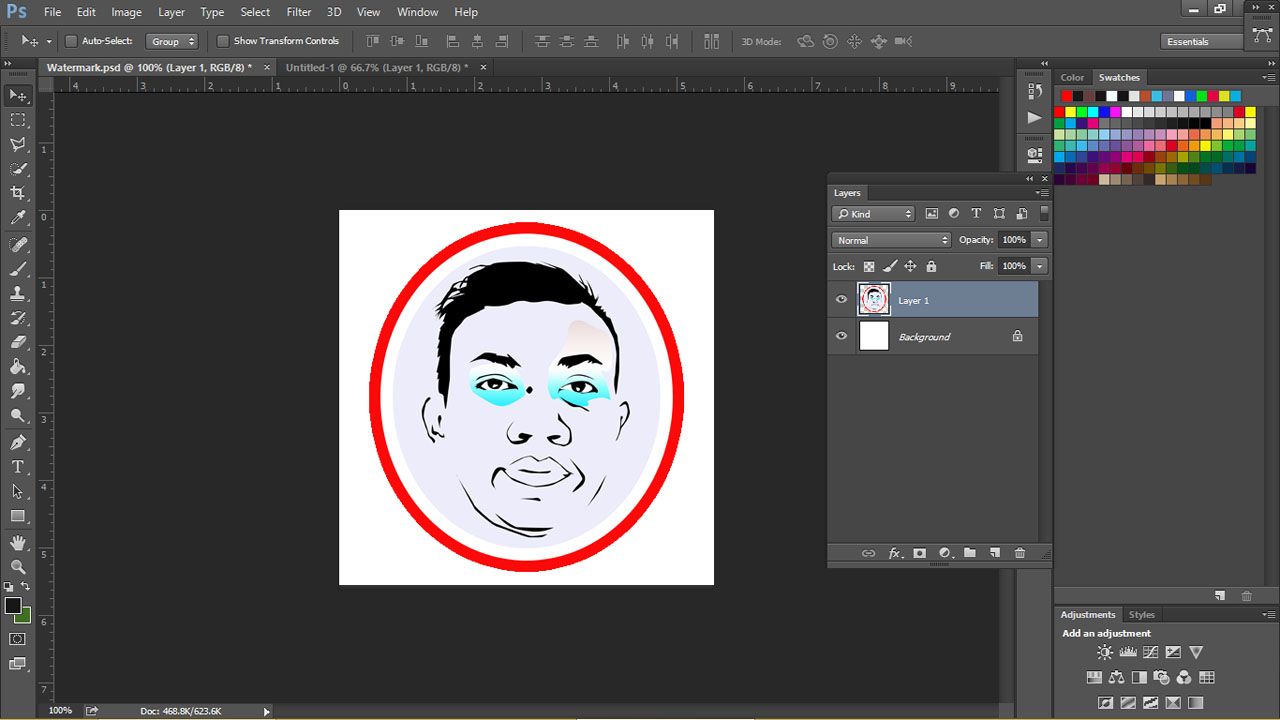Add a layer mask icon
Screen dimensions: 1280x720
(919, 553)
